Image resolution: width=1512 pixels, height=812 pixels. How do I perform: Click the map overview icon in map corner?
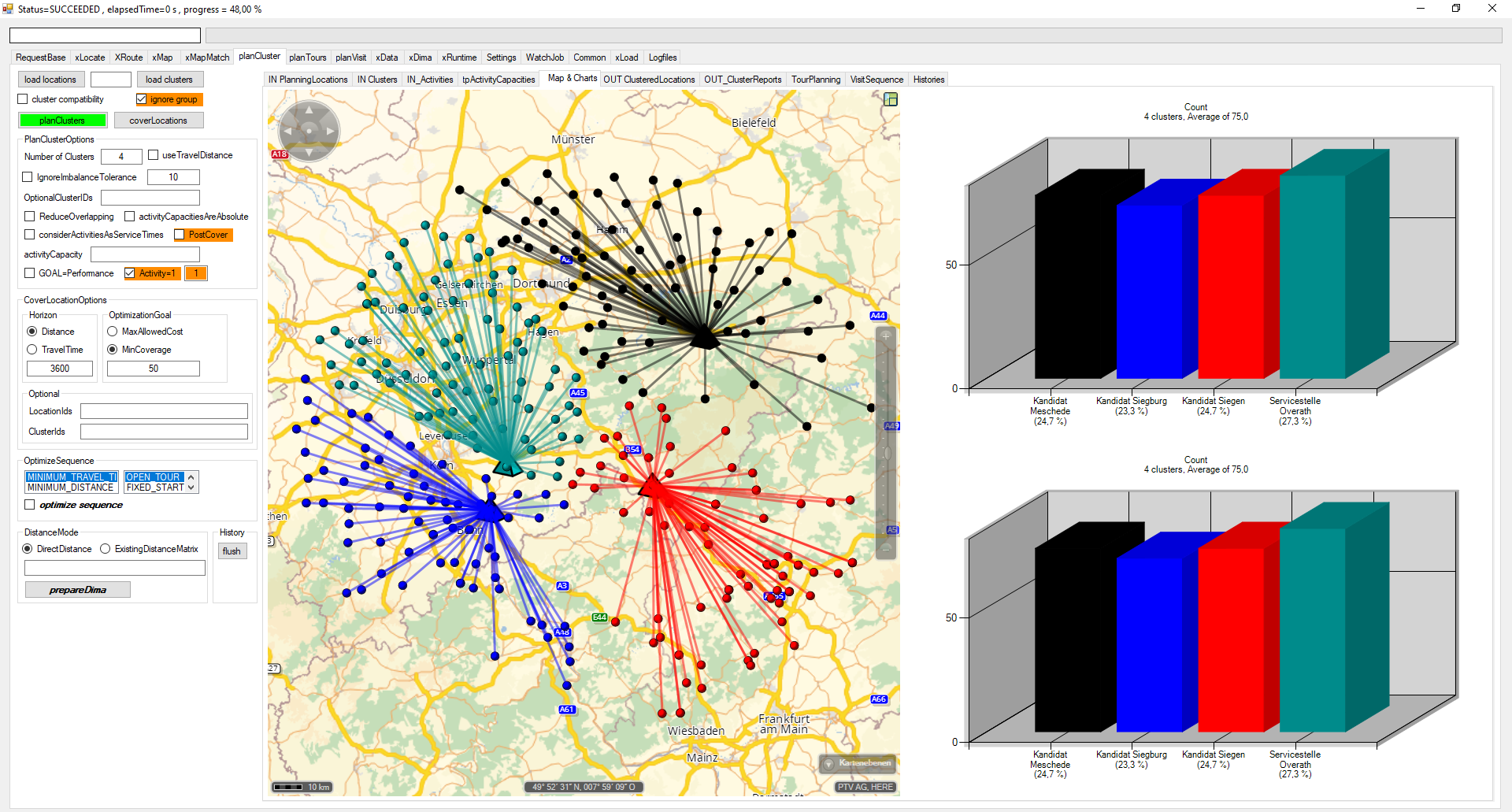[x=891, y=99]
